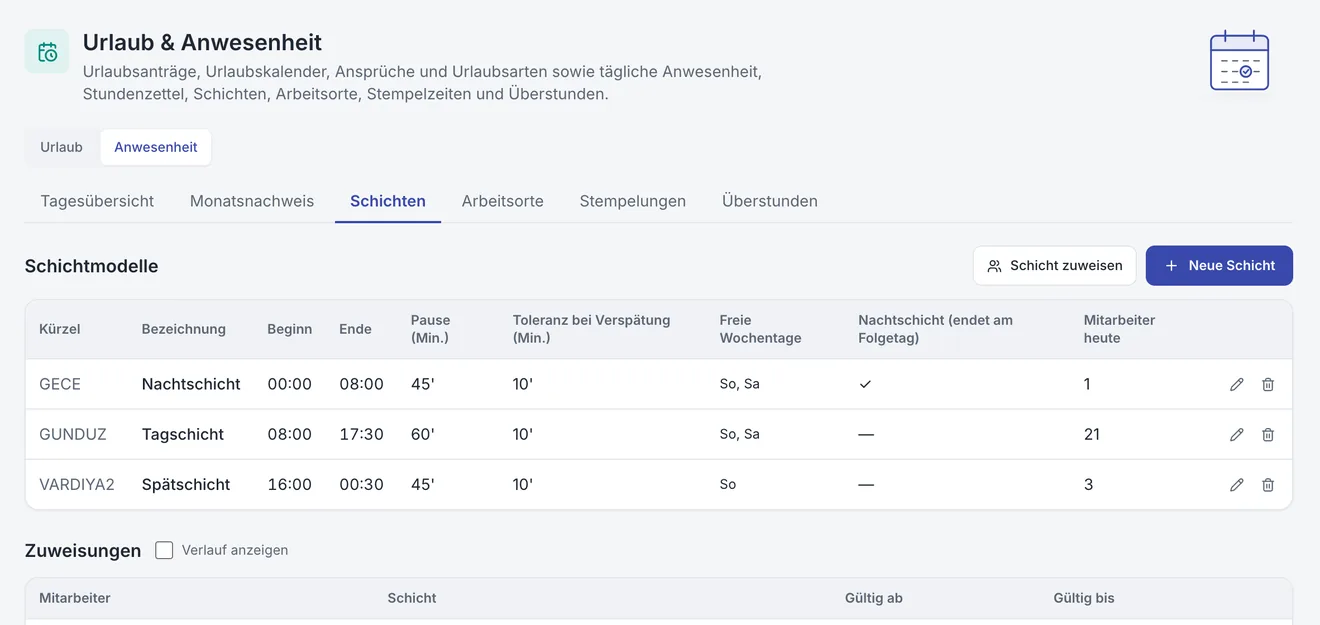The height and width of the screenshot is (625, 1320).
Task: Click the Mitarbeiter header in Zuweisungen table
Action: (75, 598)
